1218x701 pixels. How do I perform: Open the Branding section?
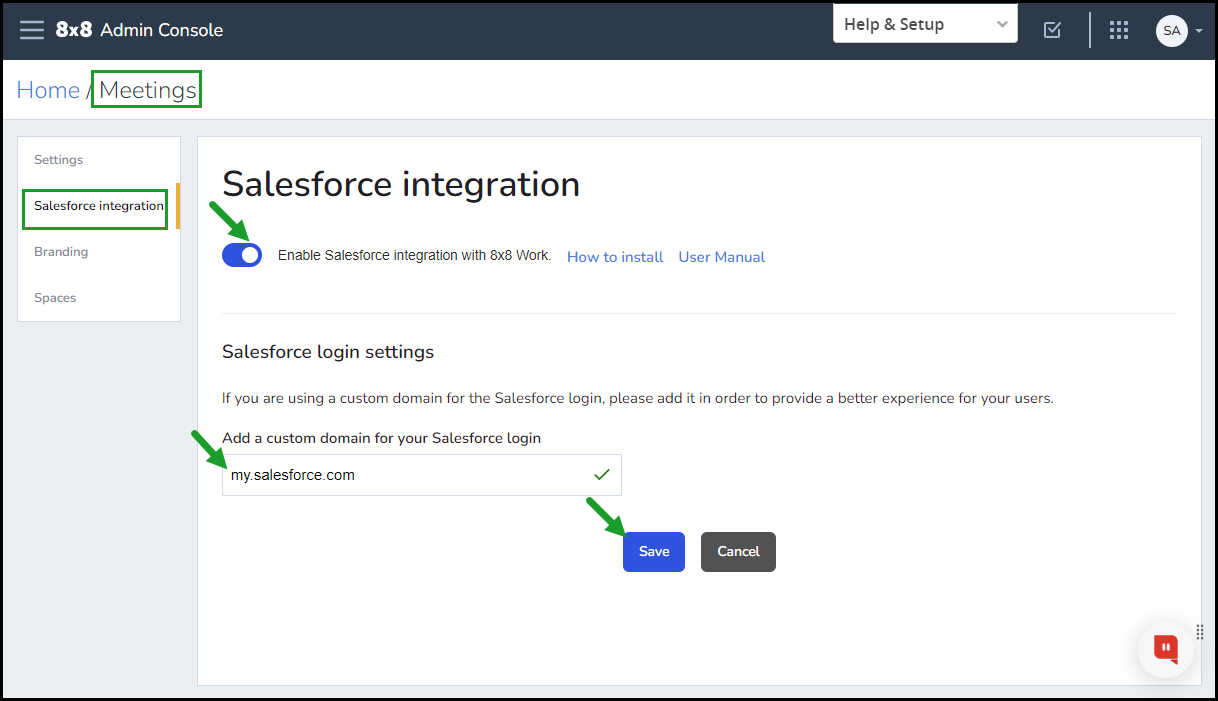click(61, 252)
